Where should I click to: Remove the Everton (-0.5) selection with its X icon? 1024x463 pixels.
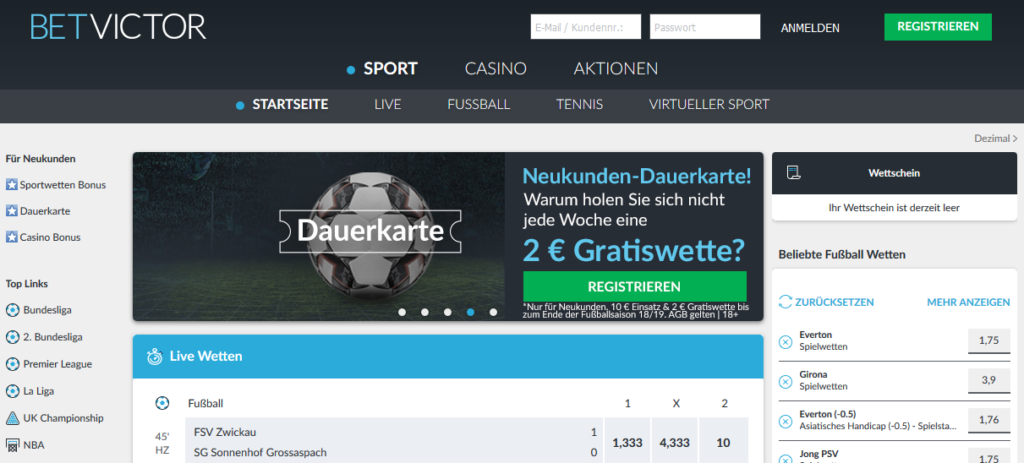pos(786,421)
